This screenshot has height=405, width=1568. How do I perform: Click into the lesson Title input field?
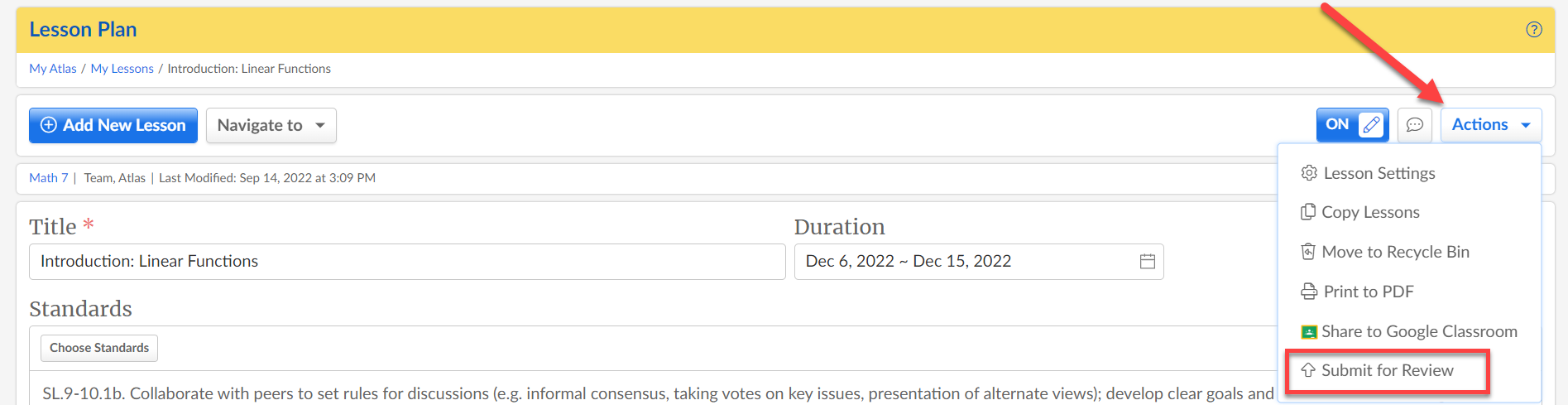point(407,262)
